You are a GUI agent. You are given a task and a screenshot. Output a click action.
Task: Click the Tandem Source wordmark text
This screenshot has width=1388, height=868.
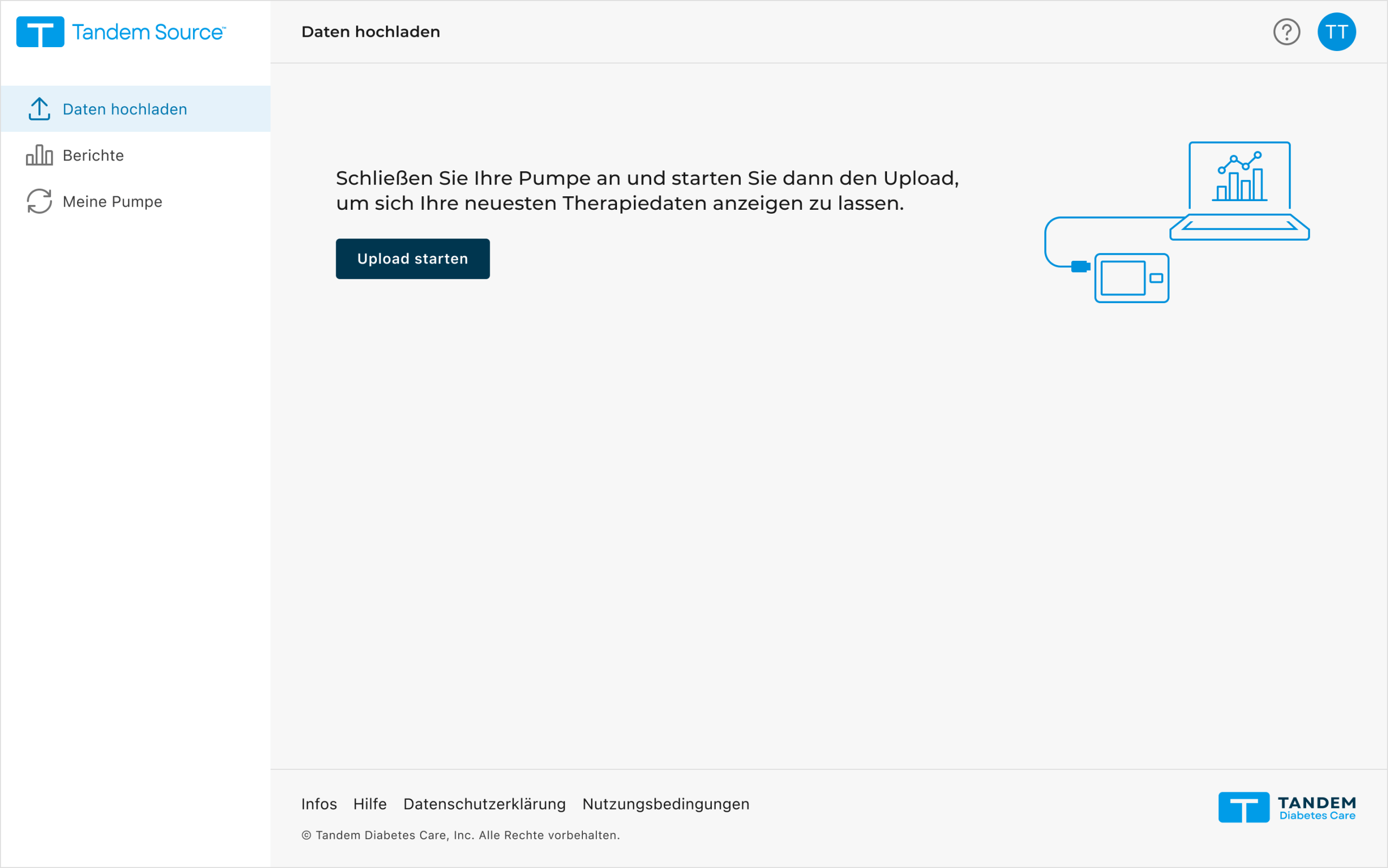(148, 32)
